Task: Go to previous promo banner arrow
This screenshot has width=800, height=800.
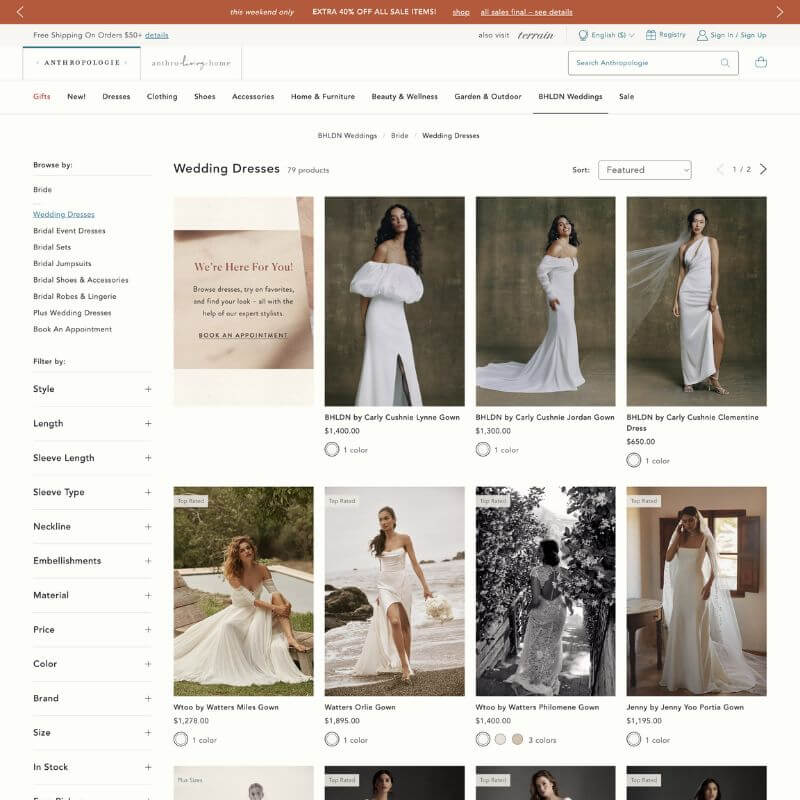Action: click(20, 12)
